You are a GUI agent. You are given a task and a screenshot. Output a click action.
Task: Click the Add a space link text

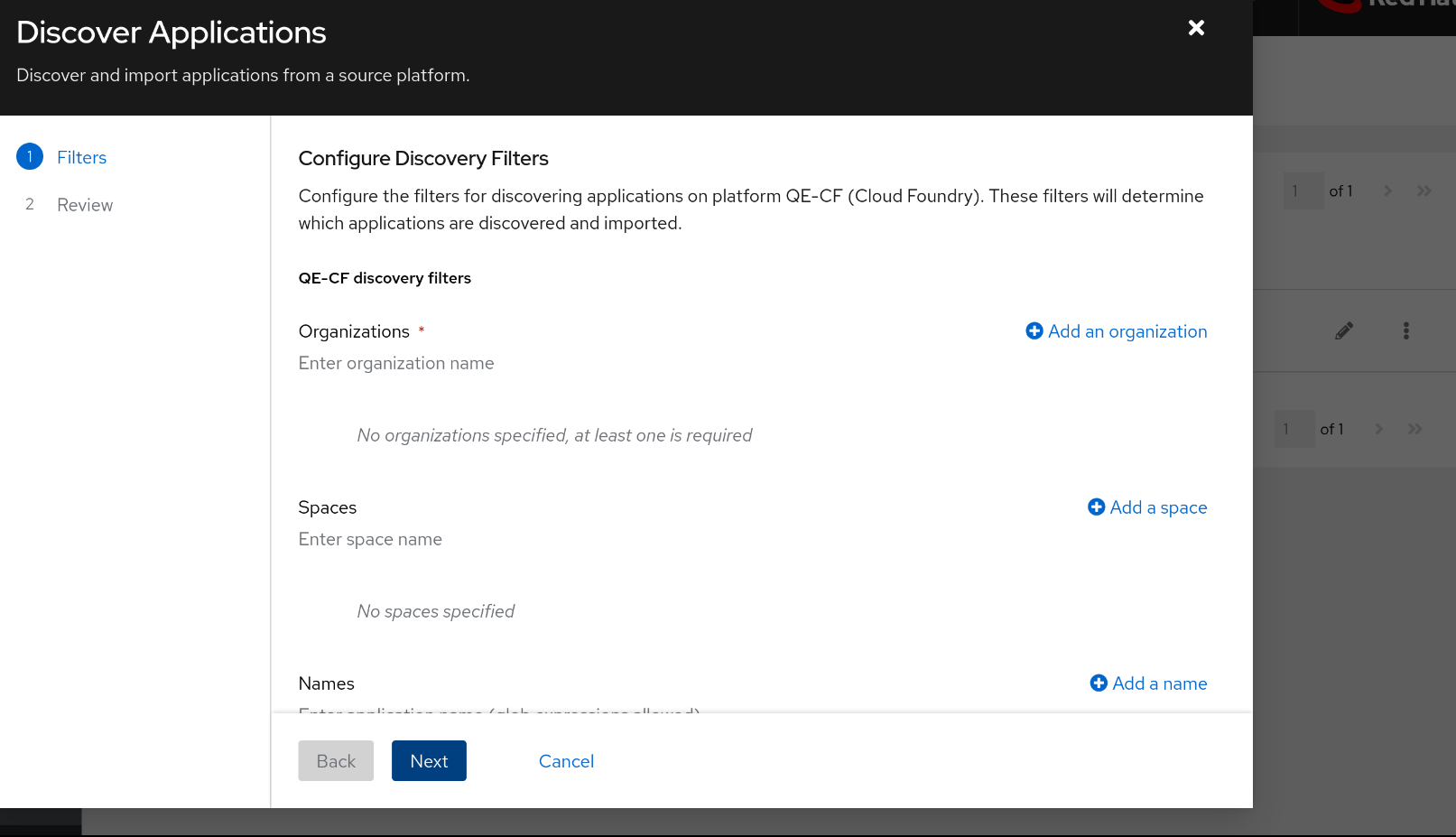tap(1158, 507)
